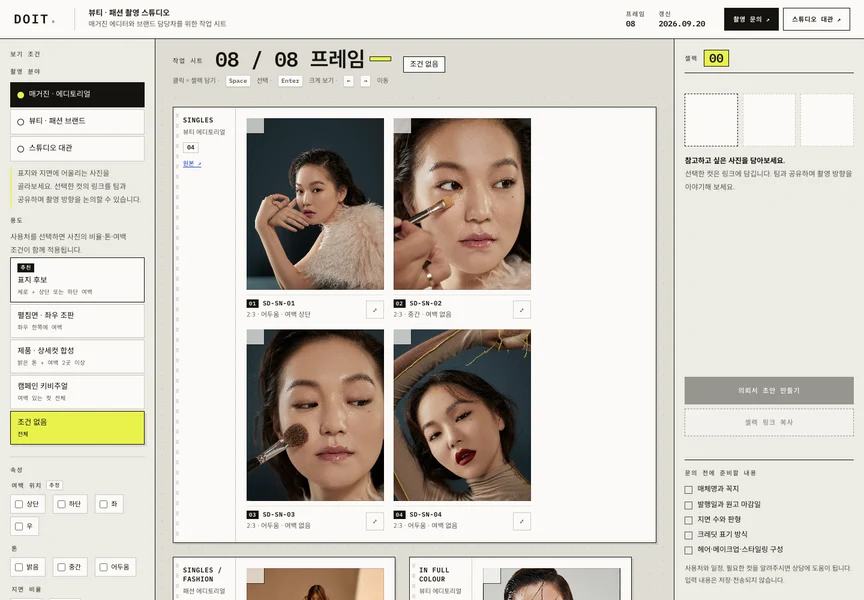Open enlarged view for SD-SN-03
This screenshot has width=864, height=600.
(x=375, y=521)
